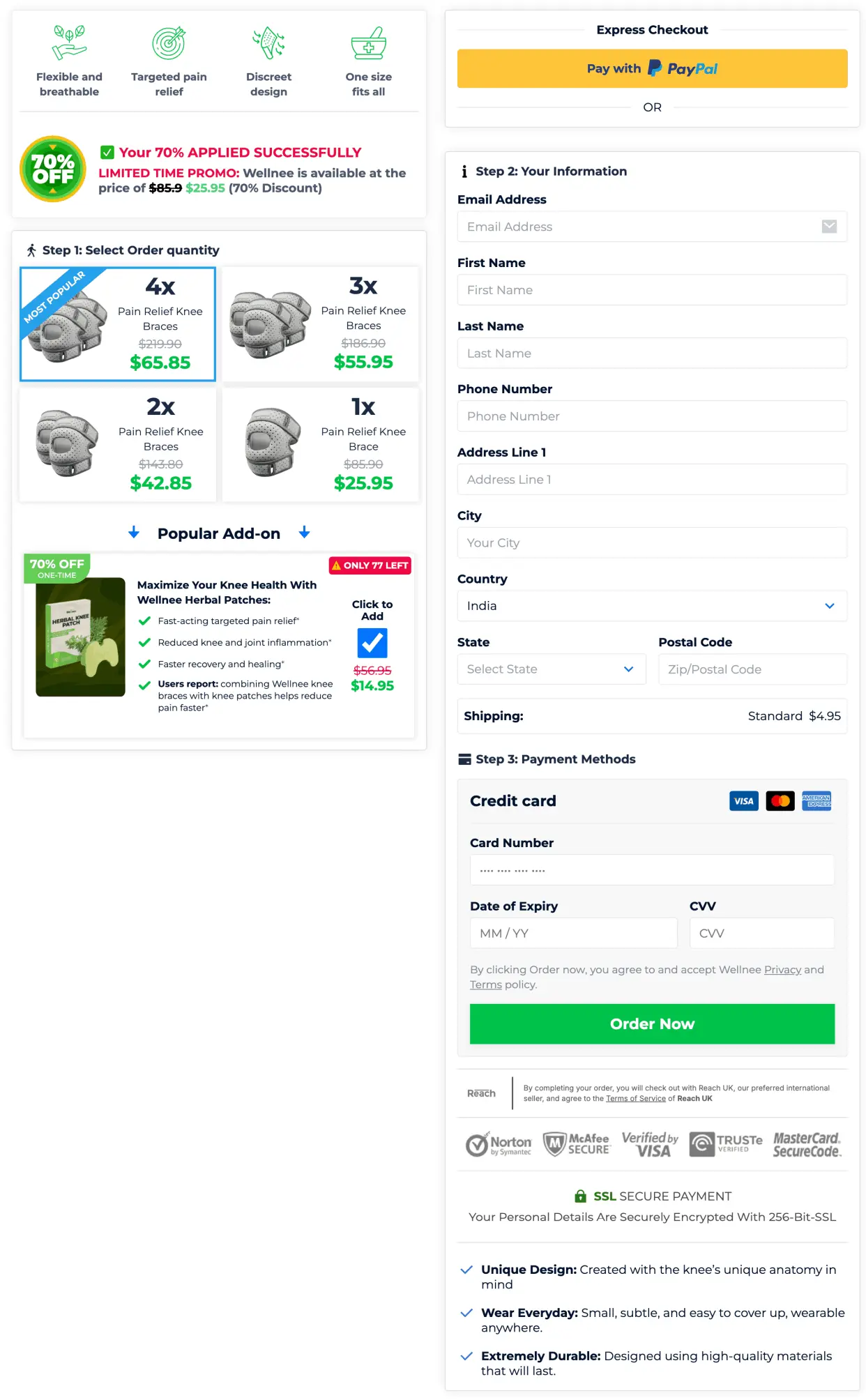This screenshot has height=1400, width=866.
Task: Toggle the Click to Add checkbox
Action: pos(372,643)
